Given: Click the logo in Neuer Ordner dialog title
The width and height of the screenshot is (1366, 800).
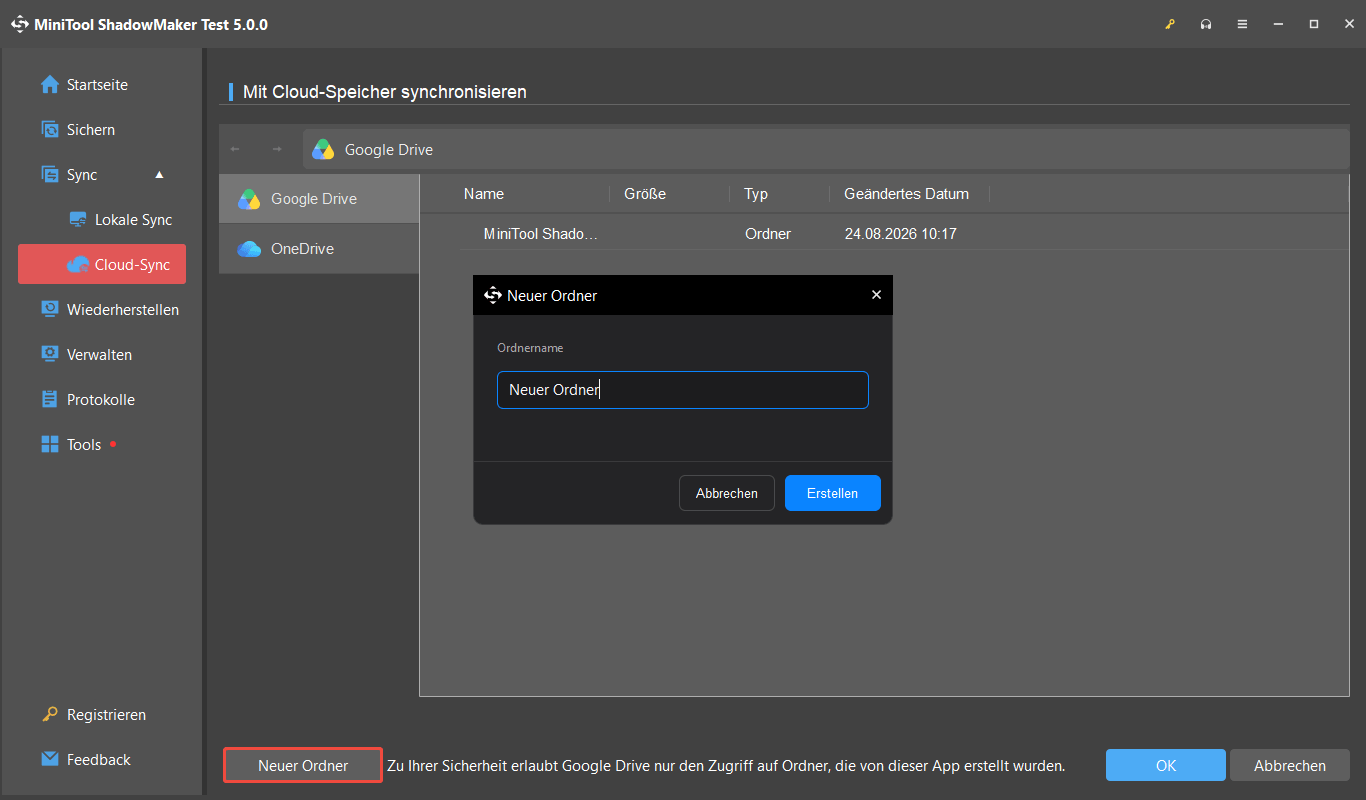Looking at the screenshot, I should tap(492, 295).
